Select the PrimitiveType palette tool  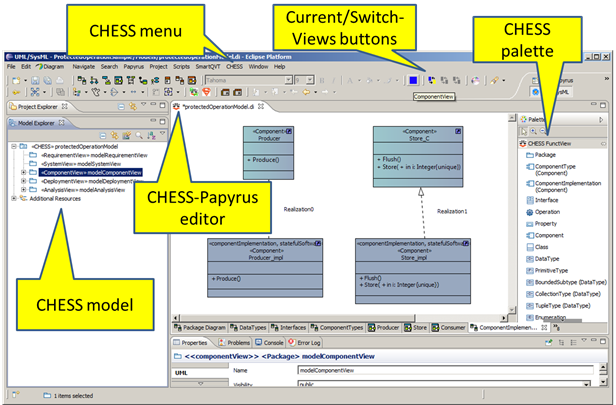pyautogui.click(x=547, y=271)
